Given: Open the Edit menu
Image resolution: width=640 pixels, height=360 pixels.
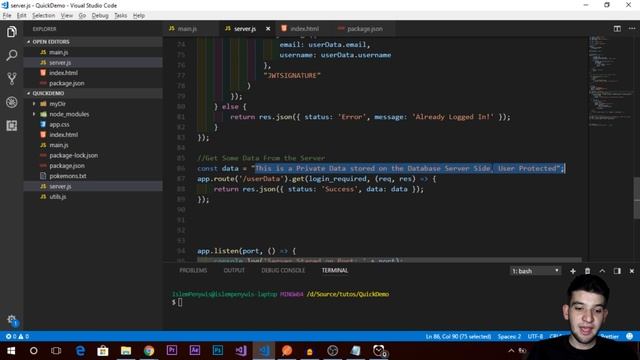Looking at the screenshot, I should click(x=21, y=16).
